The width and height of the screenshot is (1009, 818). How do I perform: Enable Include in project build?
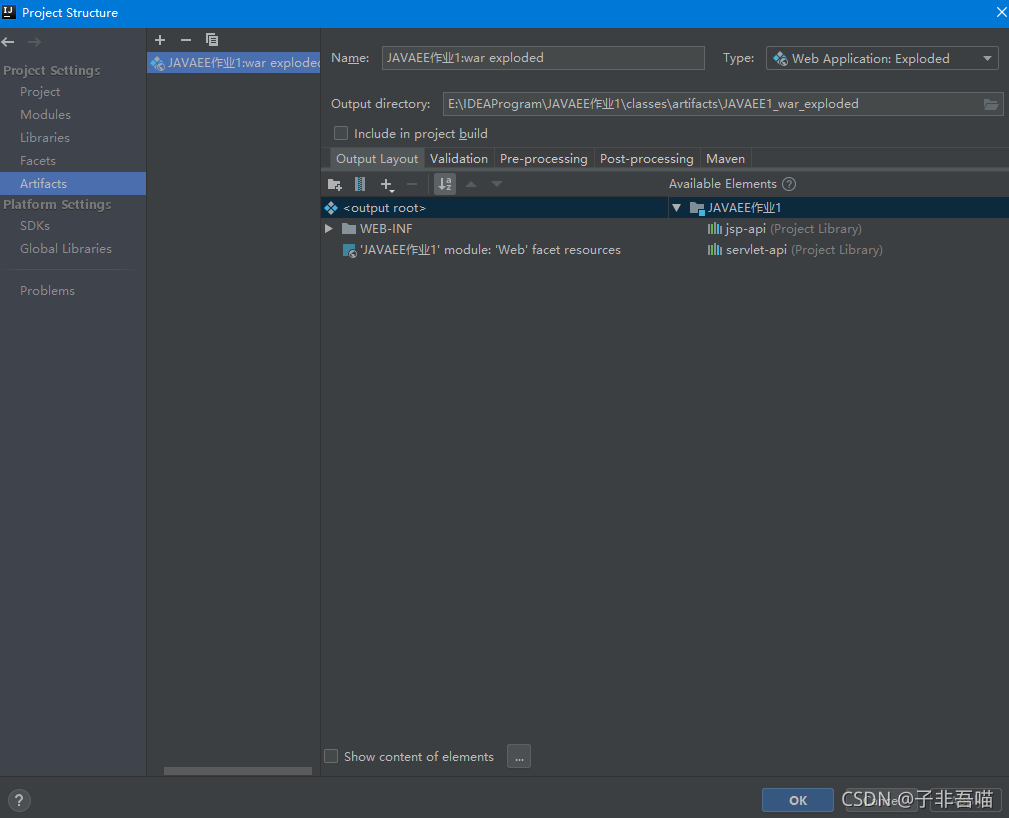[341, 133]
